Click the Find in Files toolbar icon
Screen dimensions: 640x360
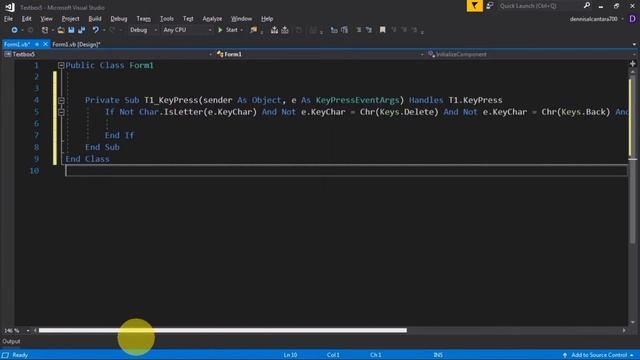click(x=254, y=30)
